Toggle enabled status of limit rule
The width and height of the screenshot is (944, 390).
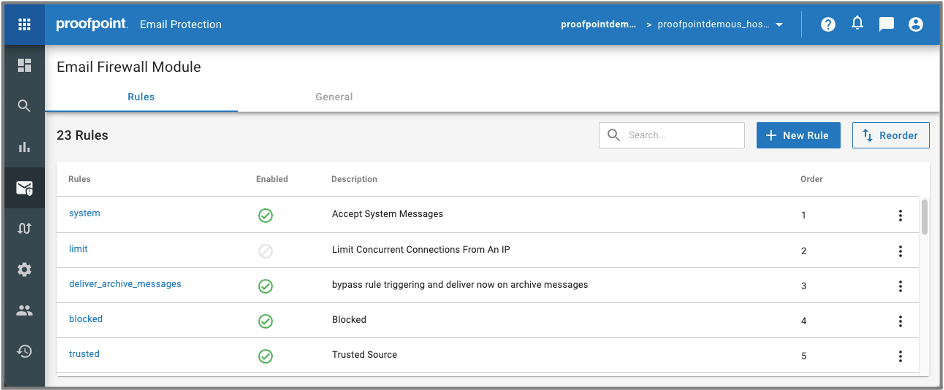coord(266,251)
